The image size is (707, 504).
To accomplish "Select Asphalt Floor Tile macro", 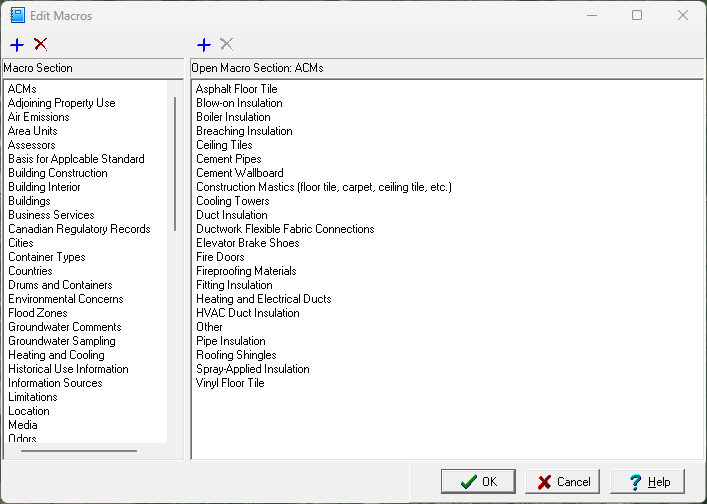I will [x=236, y=89].
